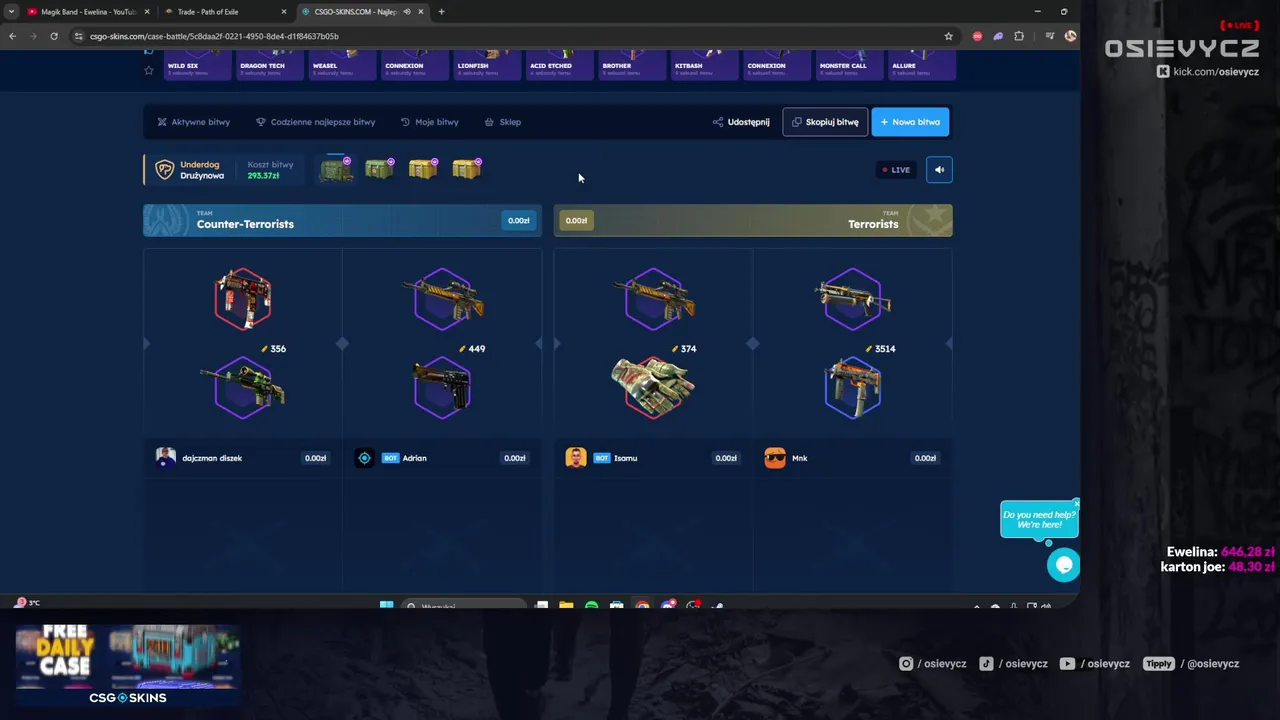Switch to the Magik Band YouTube tab

click(87, 12)
